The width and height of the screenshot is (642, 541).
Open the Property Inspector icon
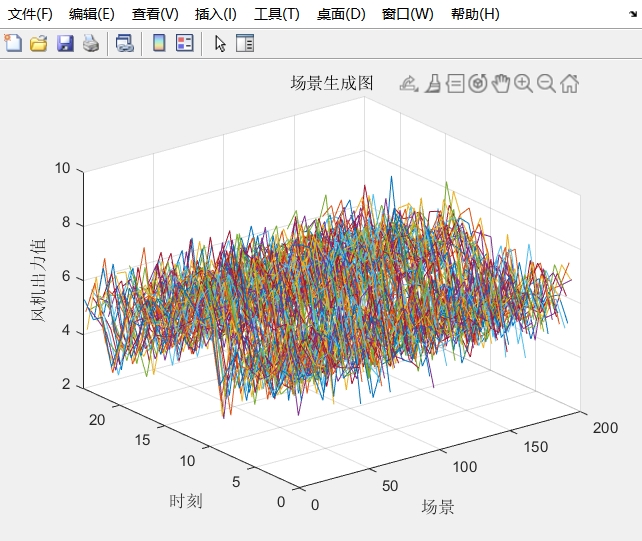click(x=245, y=43)
